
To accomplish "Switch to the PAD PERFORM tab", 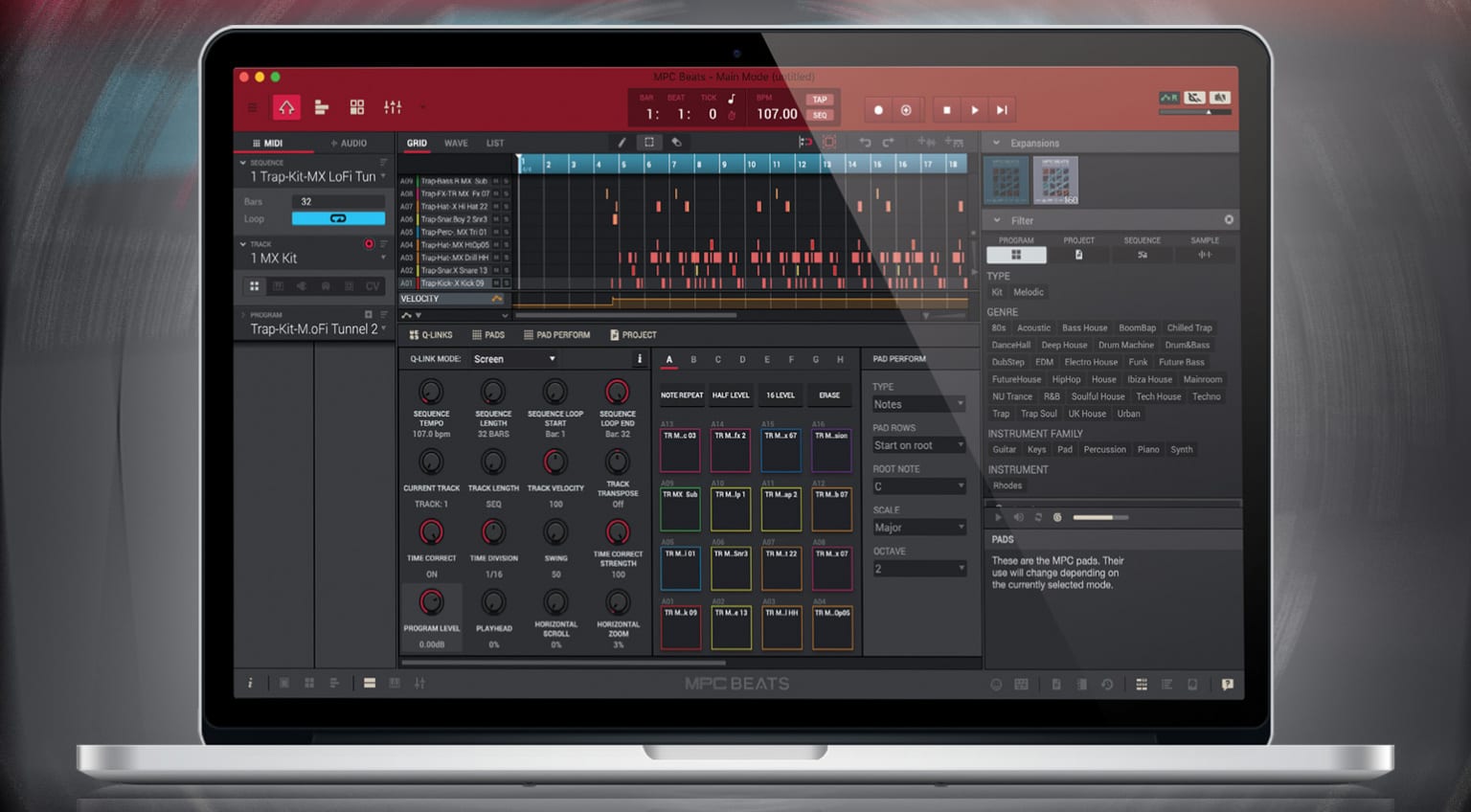I will pos(556,334).
